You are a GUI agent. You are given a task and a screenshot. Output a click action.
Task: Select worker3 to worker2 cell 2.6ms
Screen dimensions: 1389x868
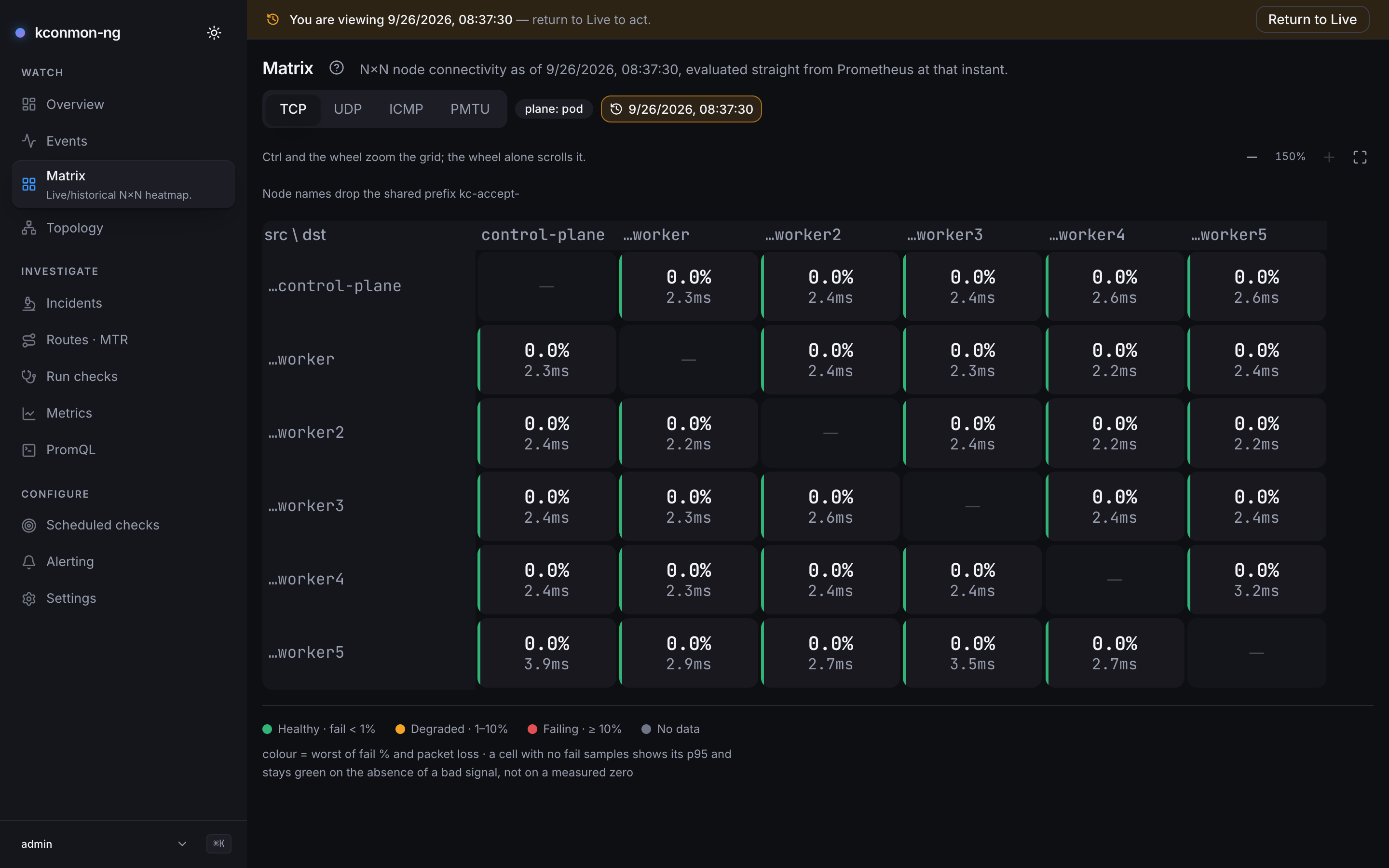pyautogui.click(x=831, y=506)
